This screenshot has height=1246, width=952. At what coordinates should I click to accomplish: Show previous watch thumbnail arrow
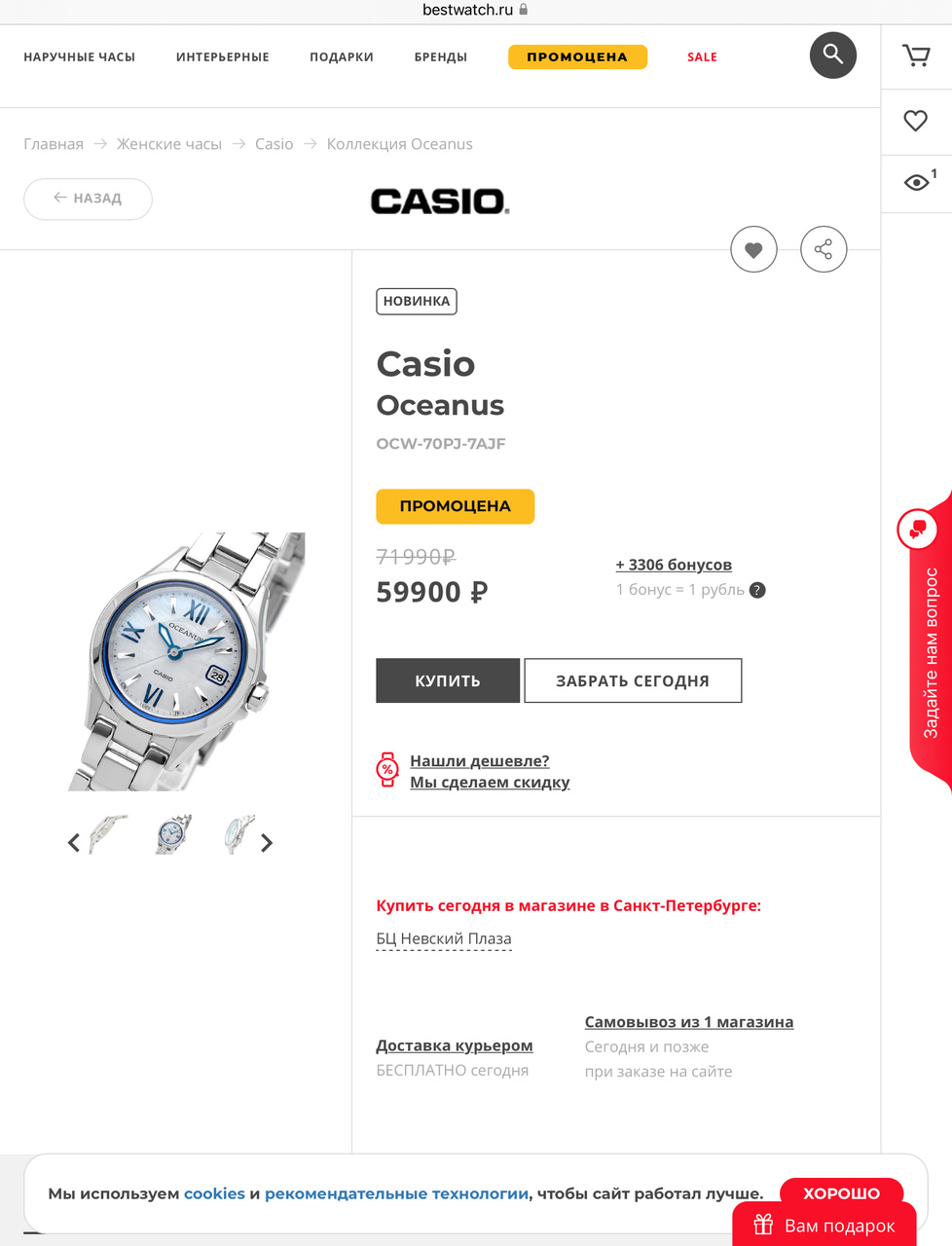pyautogui.click(x=74, y=843)
